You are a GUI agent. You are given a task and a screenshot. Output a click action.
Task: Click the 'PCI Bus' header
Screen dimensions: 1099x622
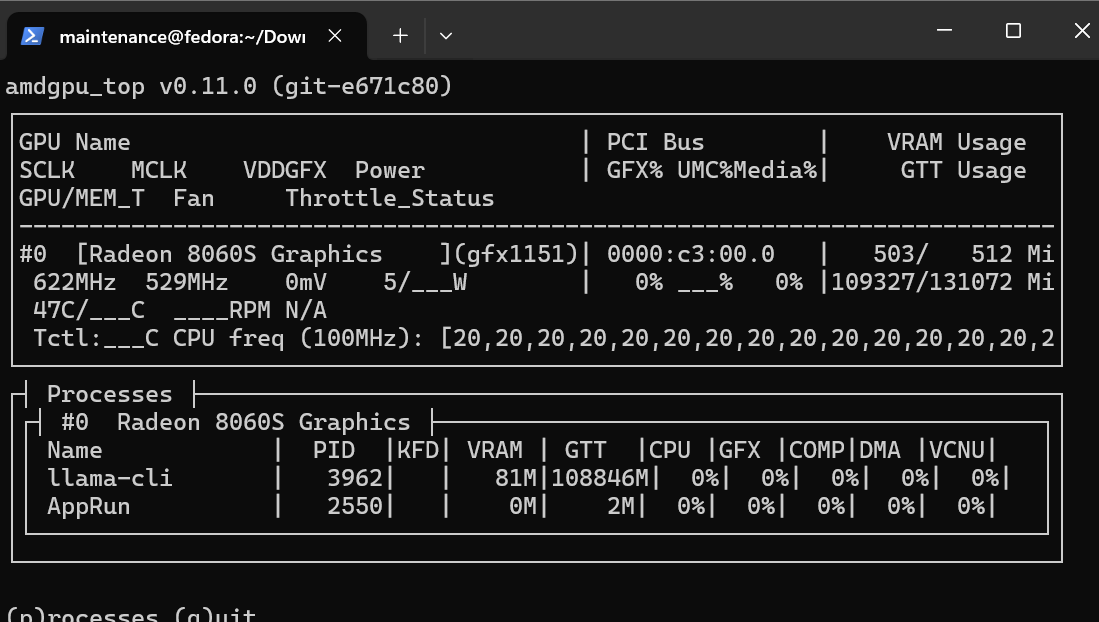pyautogui.click(x=655, y=142)
